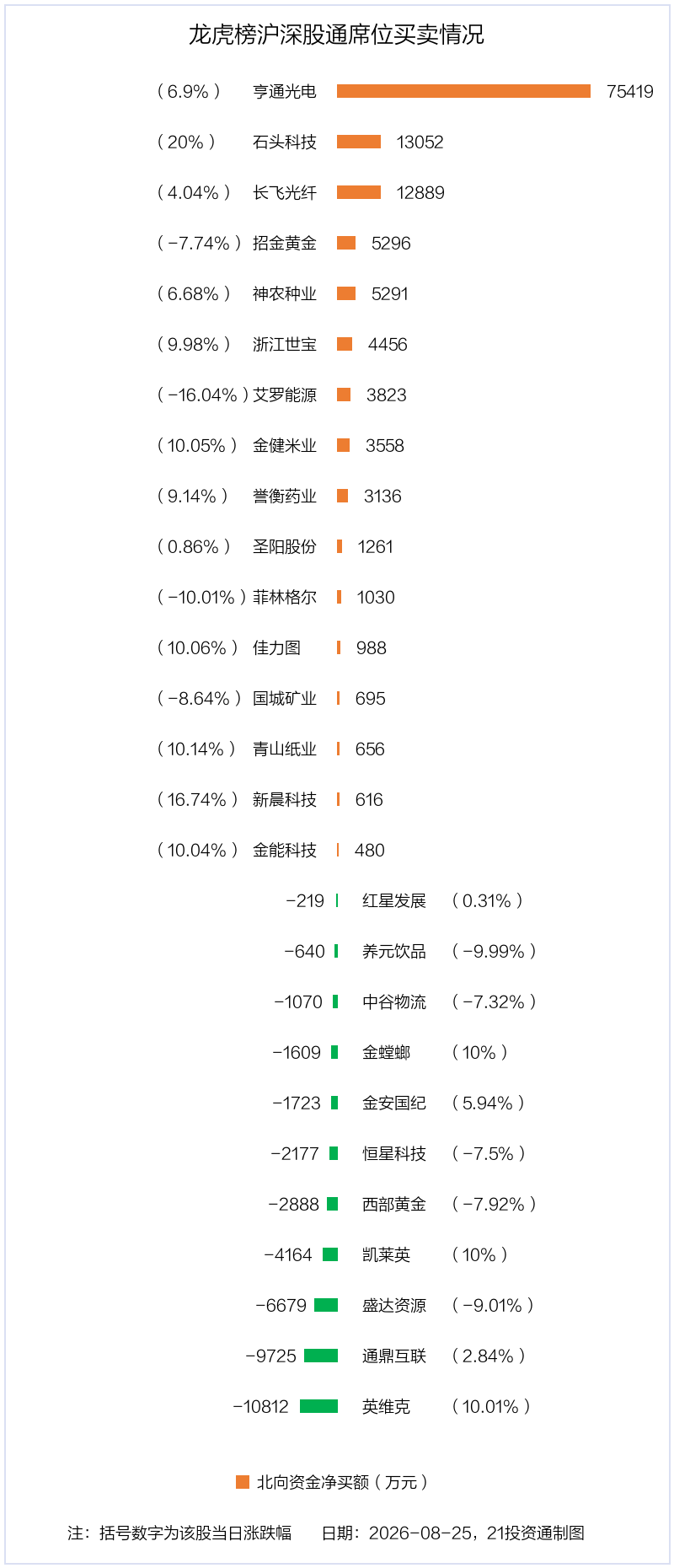Click the 神农种业 stock name
This screenshot has width=674, height=1568.
point(285,293)
